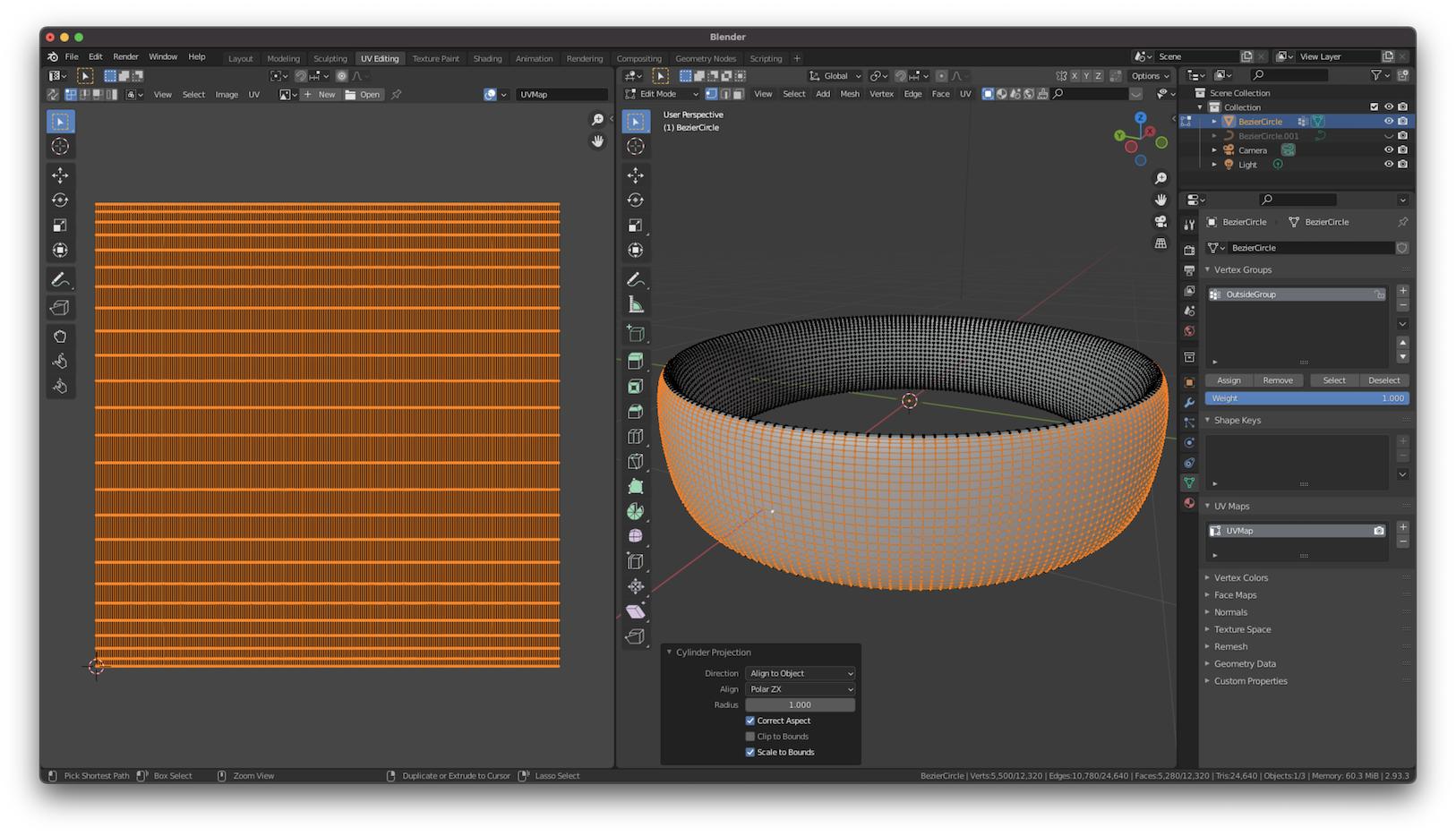Select the Relax tool in UV editor
Screen dimensions: 1456x836
(x=60, y=362)
